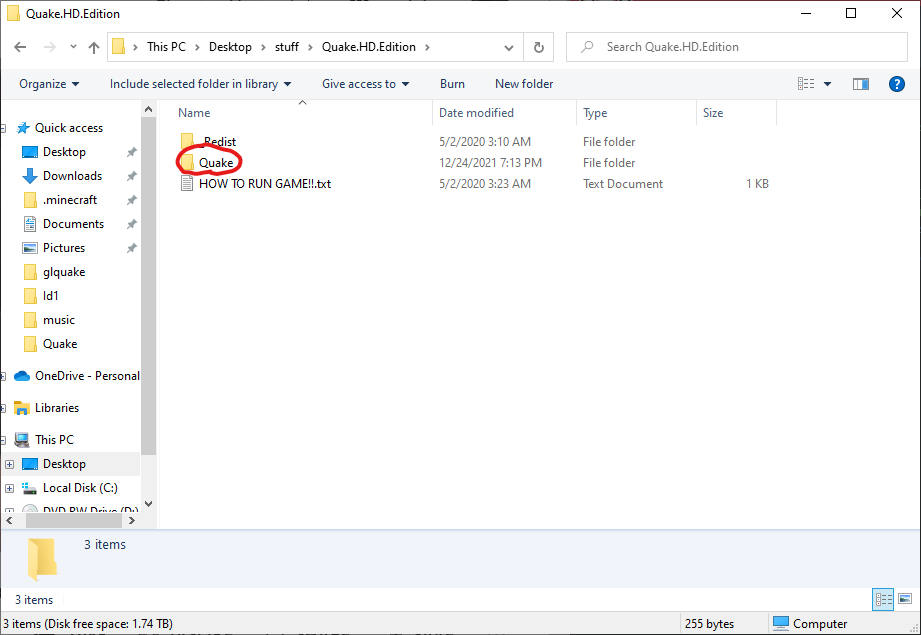Switch to details view in status bar
The width and height of the screenshot is (921, 635).
point(883,600)
